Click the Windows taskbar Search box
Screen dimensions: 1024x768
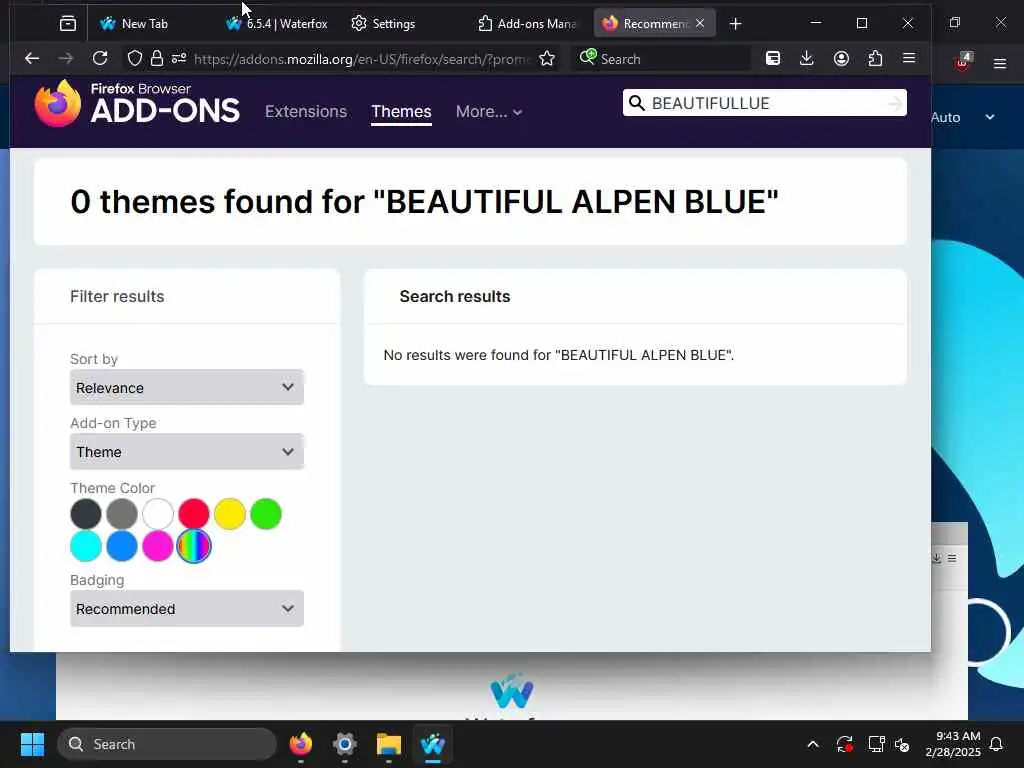click(x=167, y=744)
